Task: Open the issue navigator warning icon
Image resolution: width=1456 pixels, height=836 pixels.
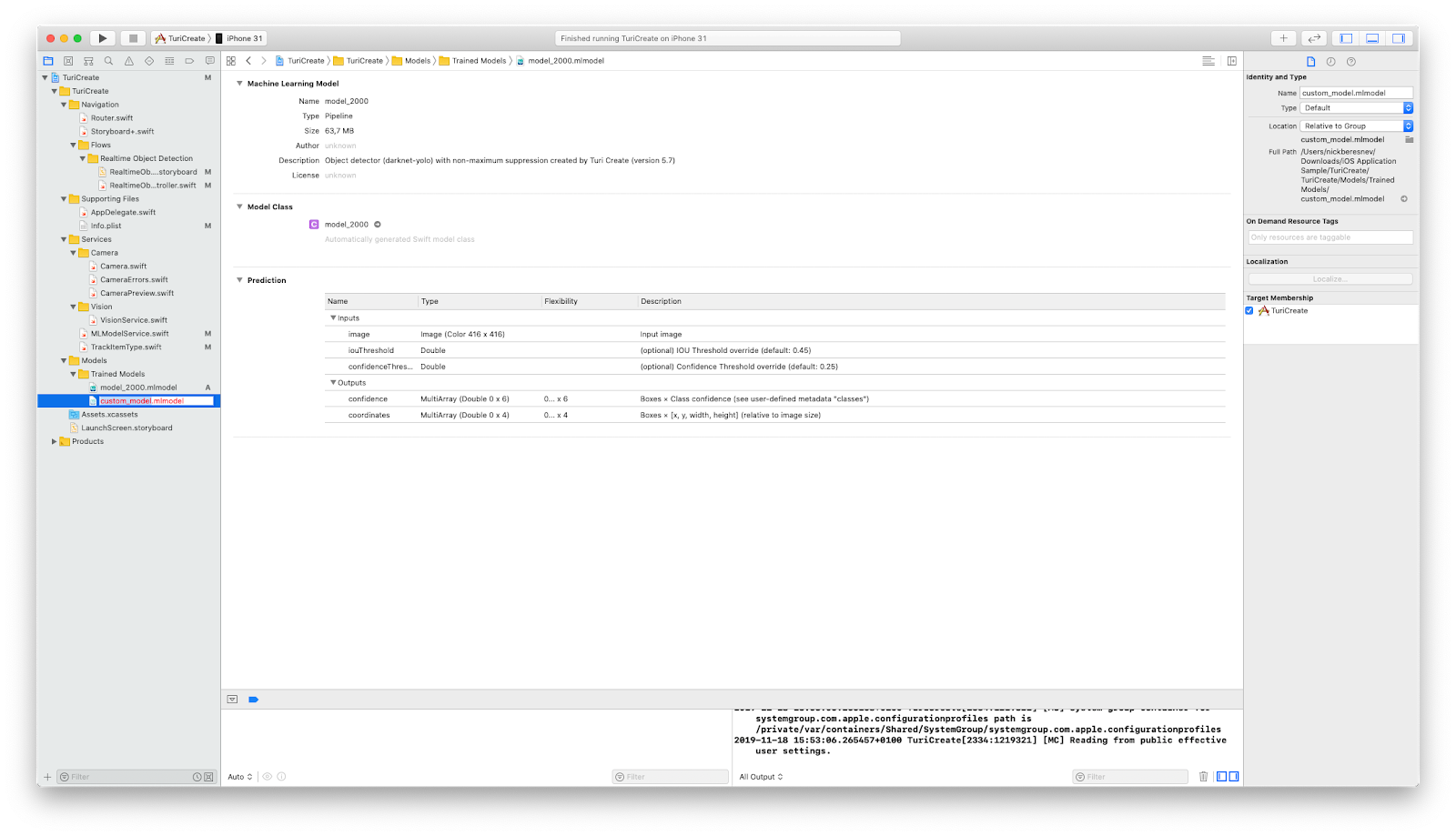Action: pos(128,61)
